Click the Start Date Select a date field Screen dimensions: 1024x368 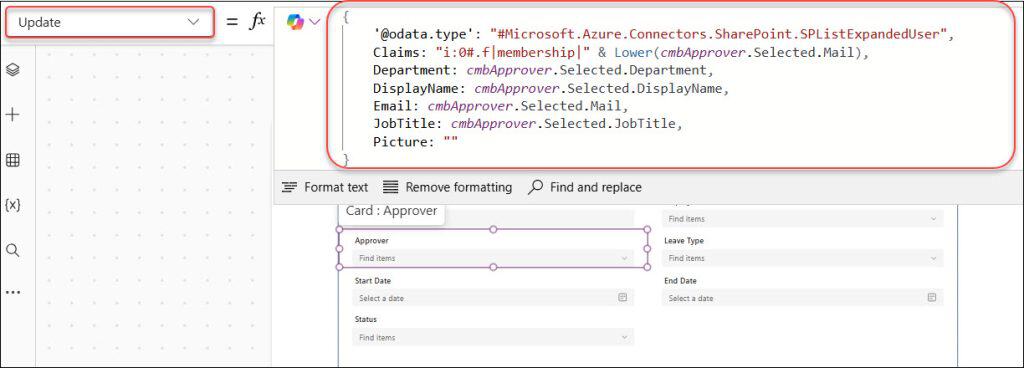pyautogui.click(x=494, y=298)
